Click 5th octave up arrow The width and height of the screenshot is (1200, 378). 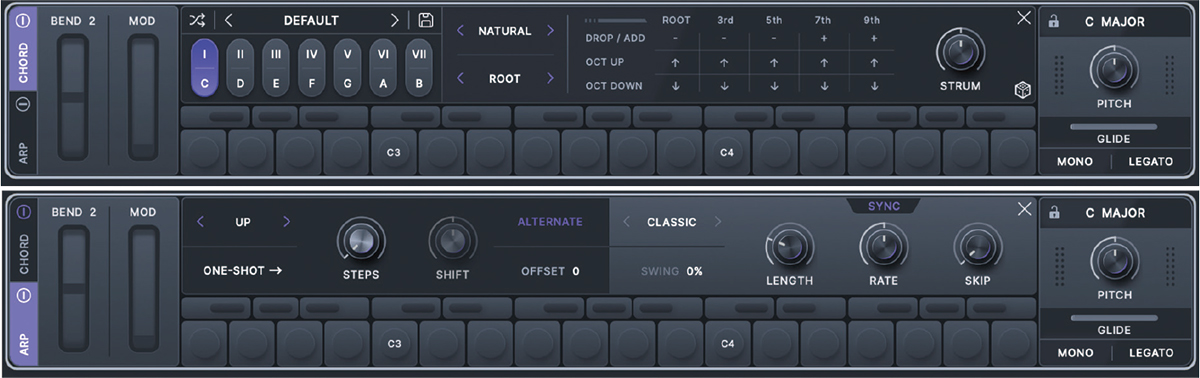click(x=774, y=62)
